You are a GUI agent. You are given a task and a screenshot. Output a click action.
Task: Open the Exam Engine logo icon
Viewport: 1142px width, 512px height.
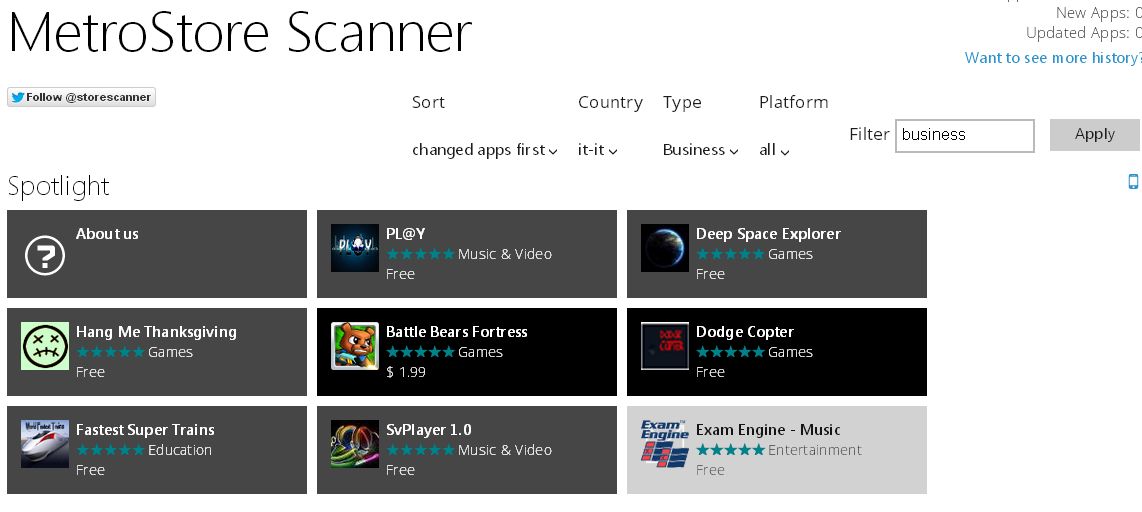pos(664,444)
